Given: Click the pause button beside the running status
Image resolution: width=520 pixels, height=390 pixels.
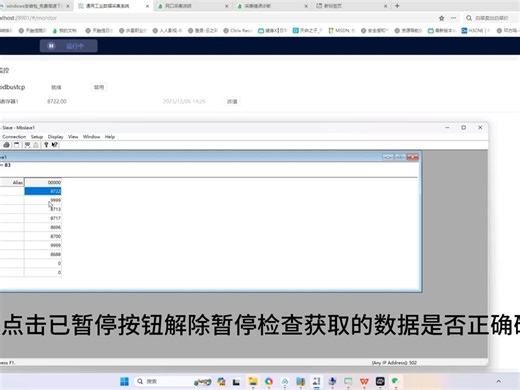Looking at the screenshot, I should [51, 46].
